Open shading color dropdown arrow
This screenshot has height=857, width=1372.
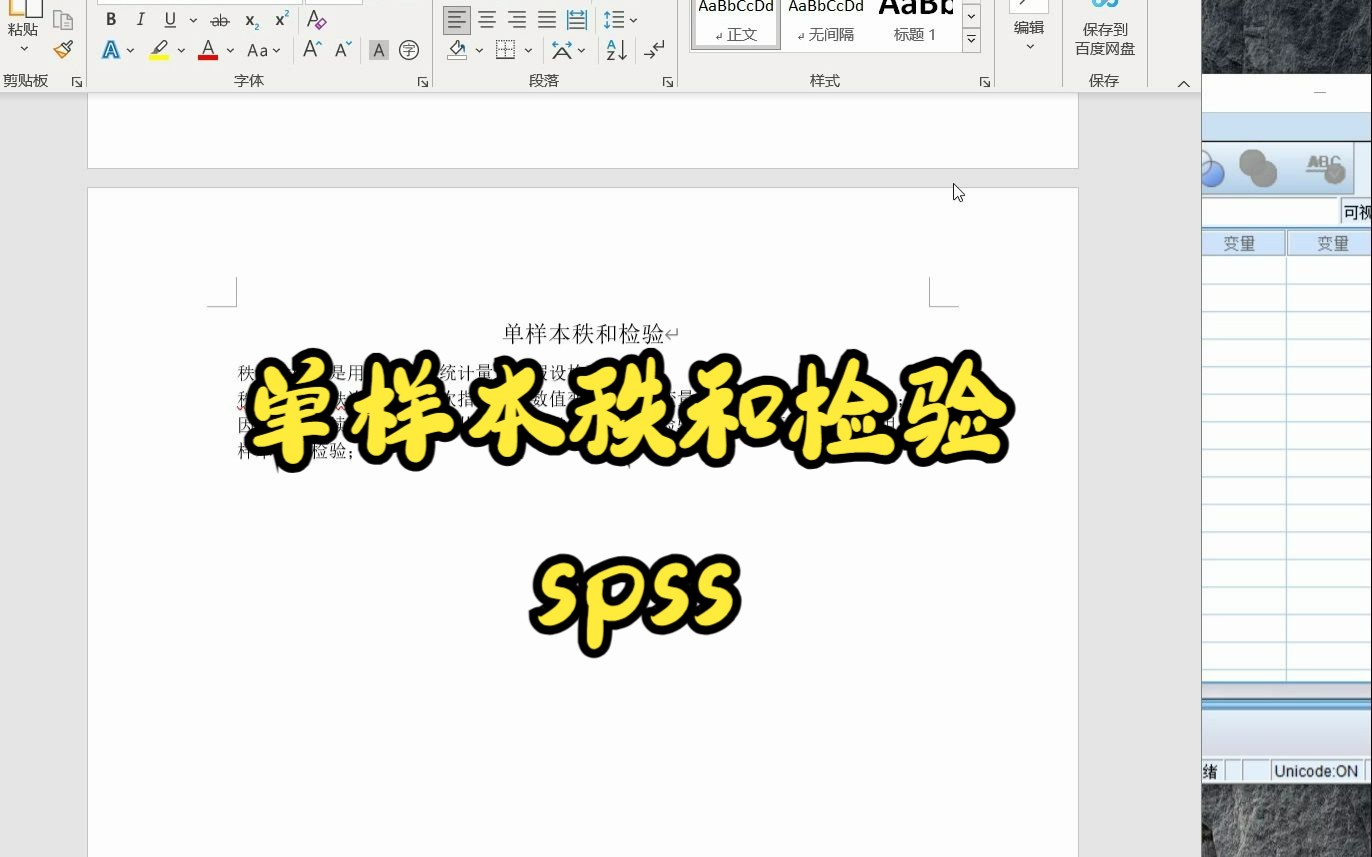tap(479, 50)
